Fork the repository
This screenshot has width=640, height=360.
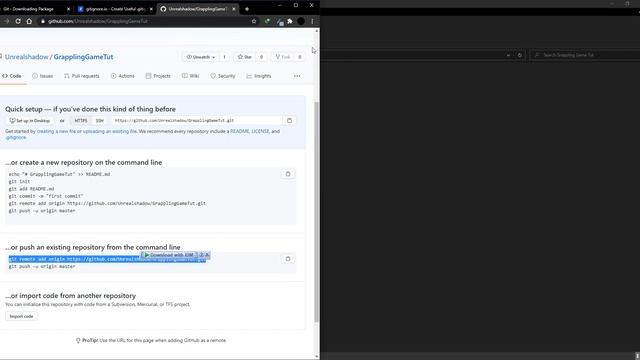coord(282,57)
